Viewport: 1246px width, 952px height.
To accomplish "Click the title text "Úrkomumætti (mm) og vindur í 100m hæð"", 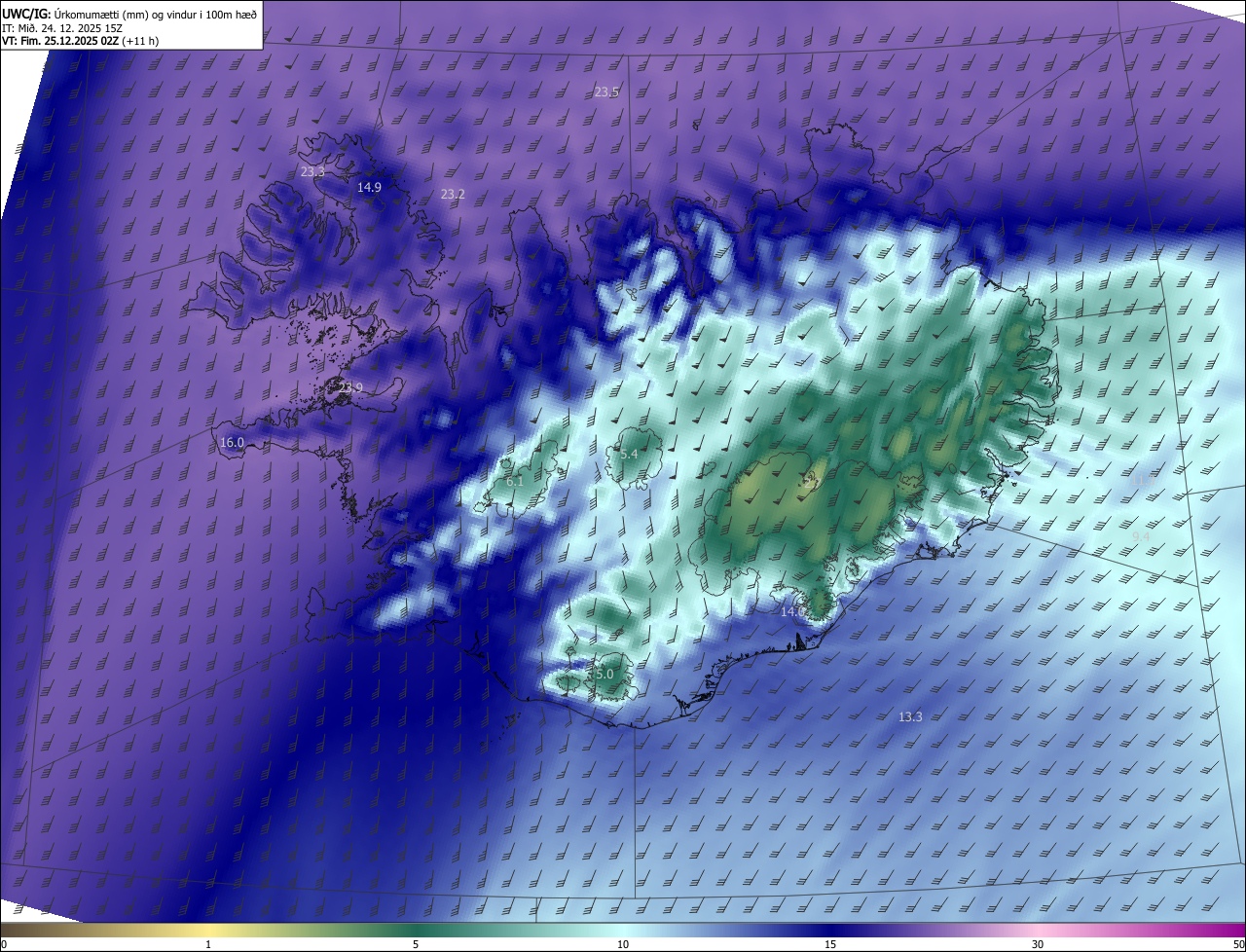I will click(x=156, y=14).
